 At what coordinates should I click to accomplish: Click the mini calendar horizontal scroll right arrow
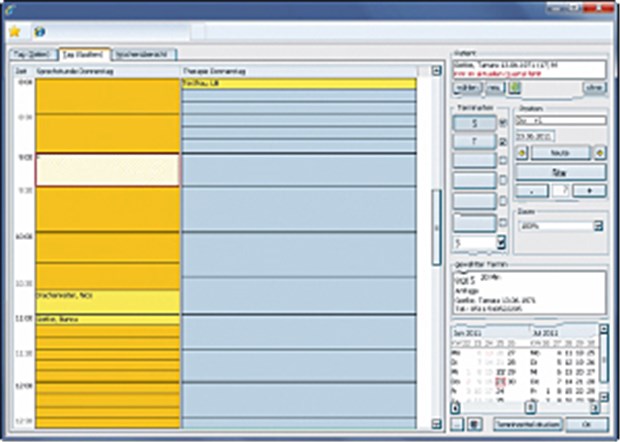595,408
